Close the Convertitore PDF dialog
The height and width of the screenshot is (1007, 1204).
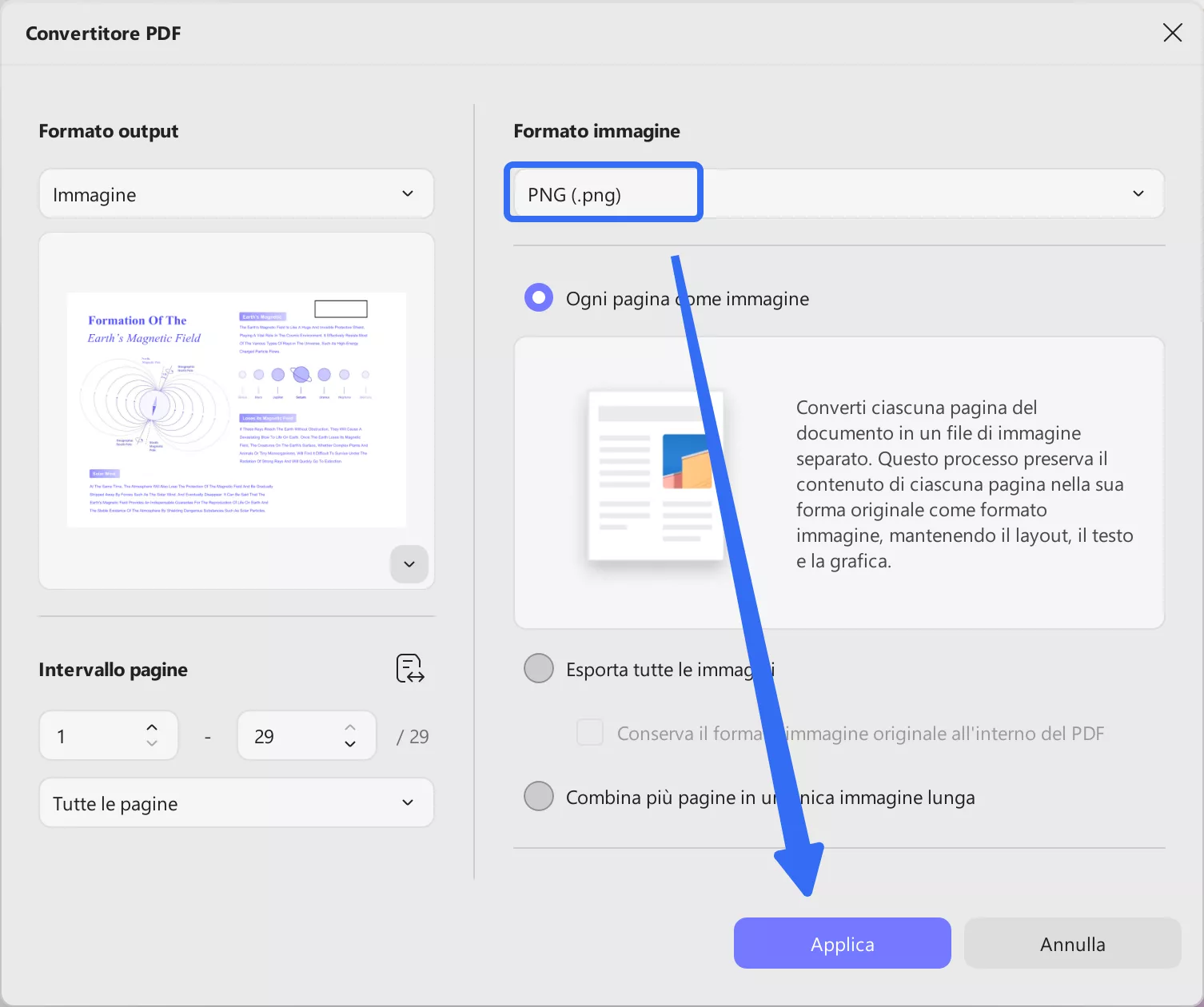point(1172,33)
